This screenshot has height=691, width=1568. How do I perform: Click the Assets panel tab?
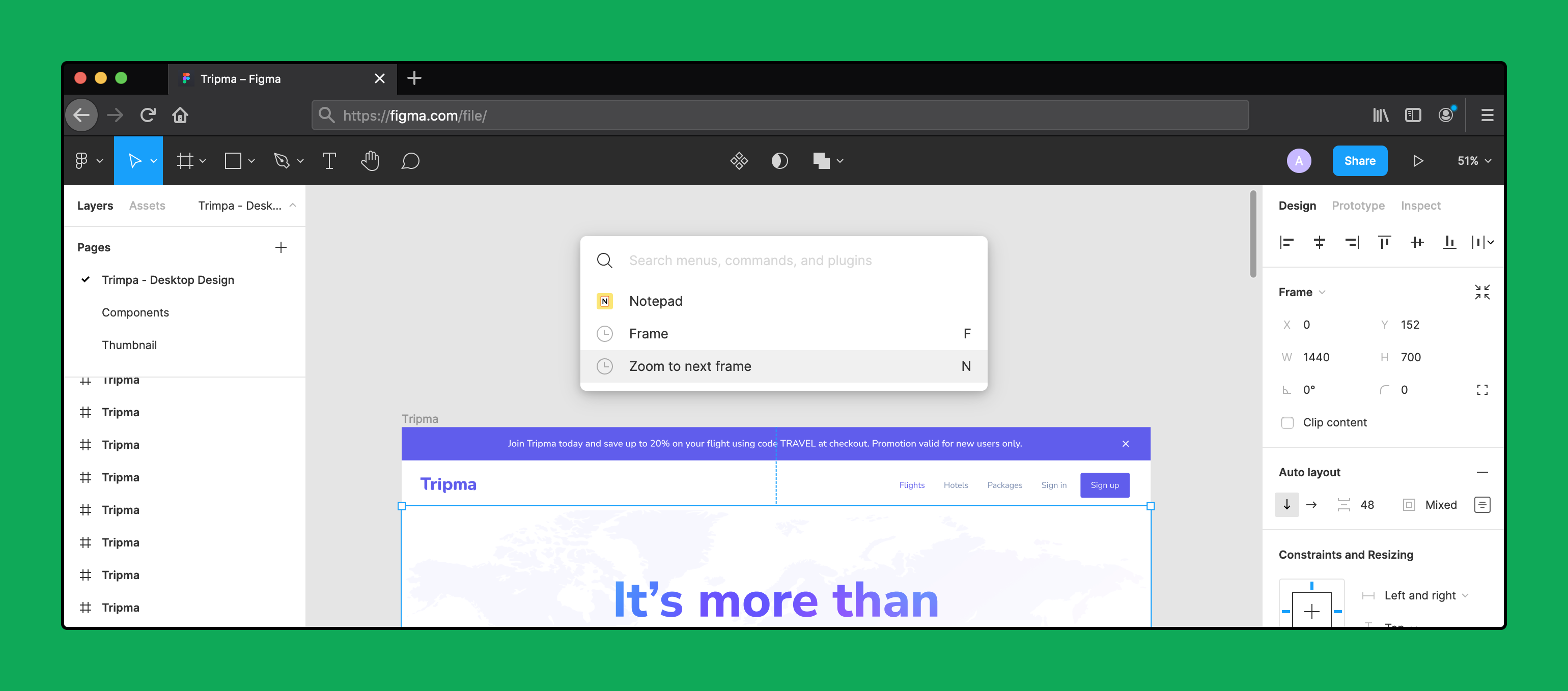pyautogui.click(x=147, y=205)
